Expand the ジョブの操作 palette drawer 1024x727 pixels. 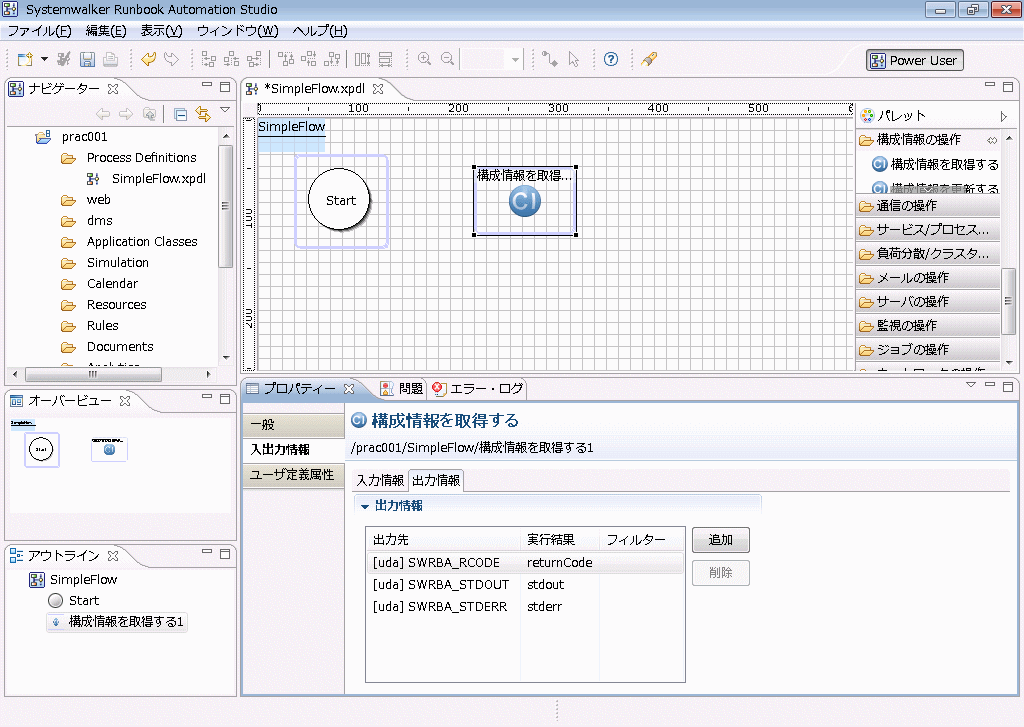click(x=927, y=350)
